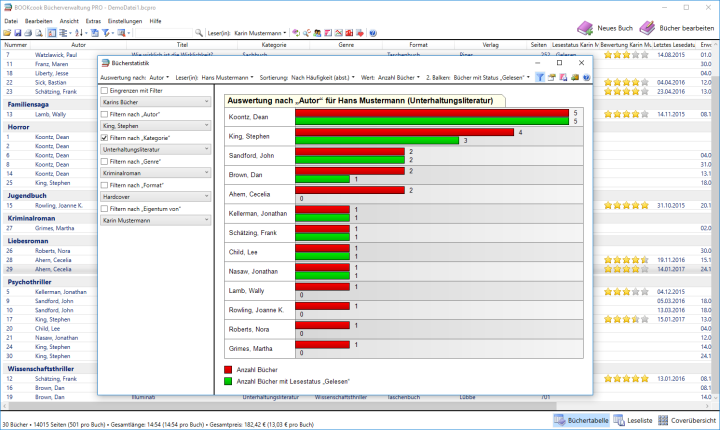Check the "Filtern nach Genre" checkbox
The width and height of the screenshot is (720, 430).
click(106, 161)
